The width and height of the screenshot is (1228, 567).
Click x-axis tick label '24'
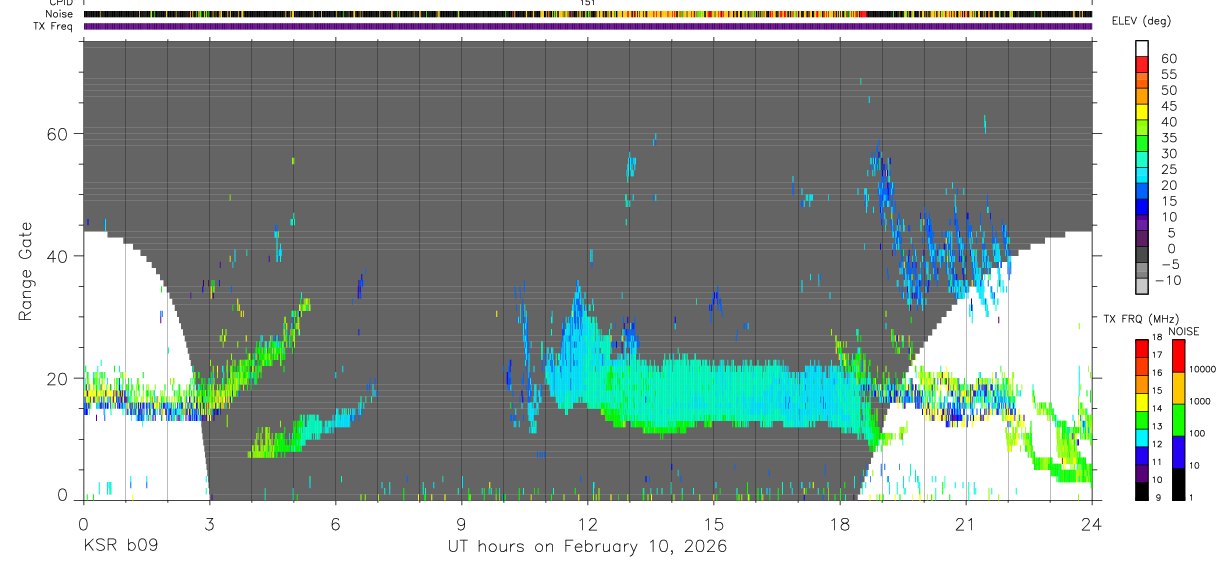tap(1092, 524)
